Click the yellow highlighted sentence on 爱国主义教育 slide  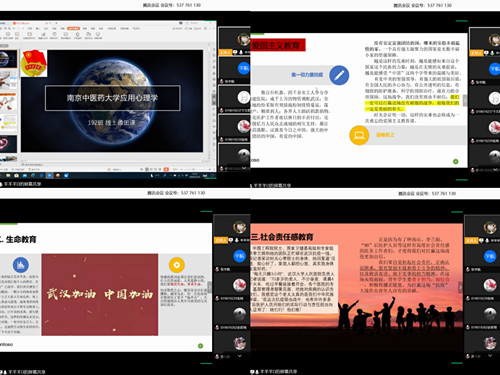click(412, 103)
